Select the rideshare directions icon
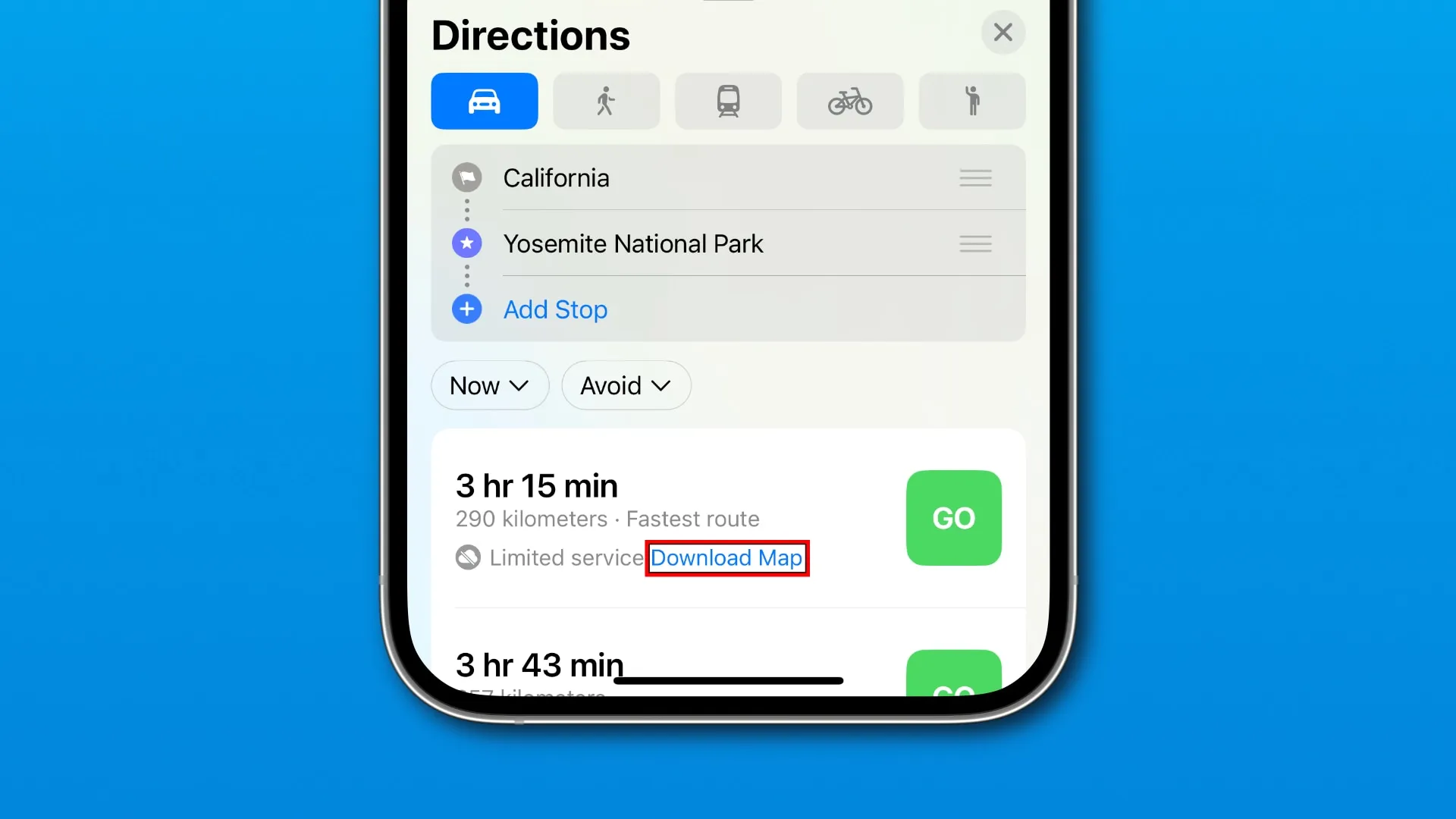Viewport: 1456px width, 819px height. tap(972, 100)
